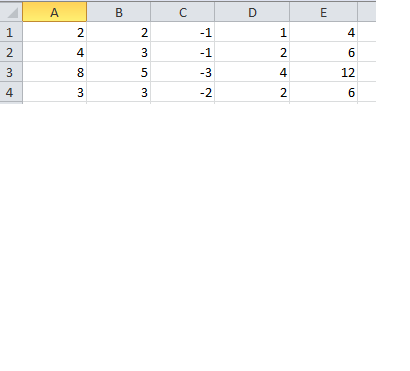Click cell D3 containing 4
This screenshot has height=371, width=410.
[252, 72]
